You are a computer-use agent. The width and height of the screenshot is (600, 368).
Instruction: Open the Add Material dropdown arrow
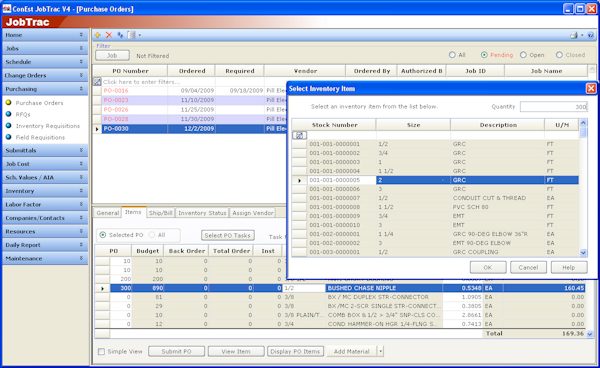(x=380, y=351)
